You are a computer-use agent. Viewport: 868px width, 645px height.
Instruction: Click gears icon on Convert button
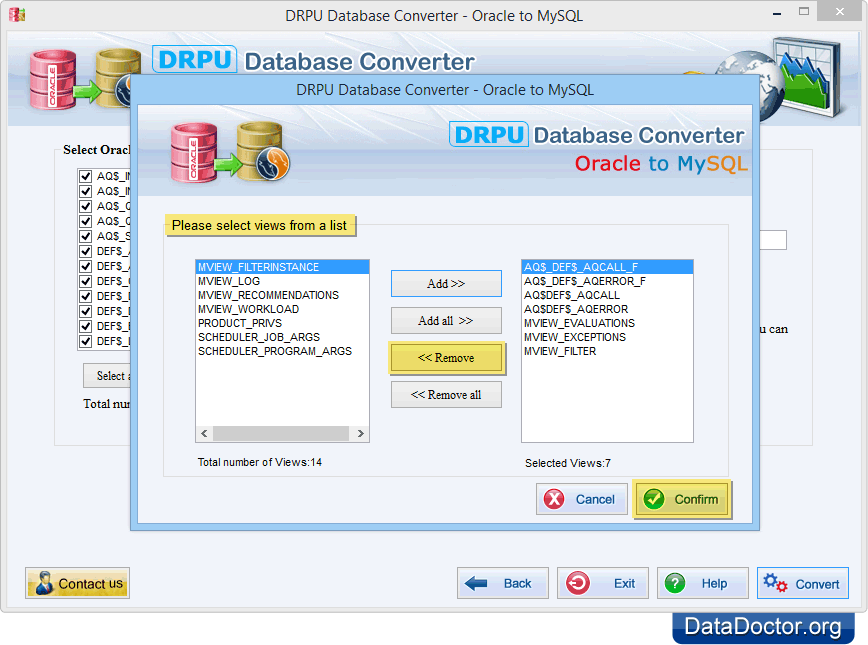click(x=775, y=583)
